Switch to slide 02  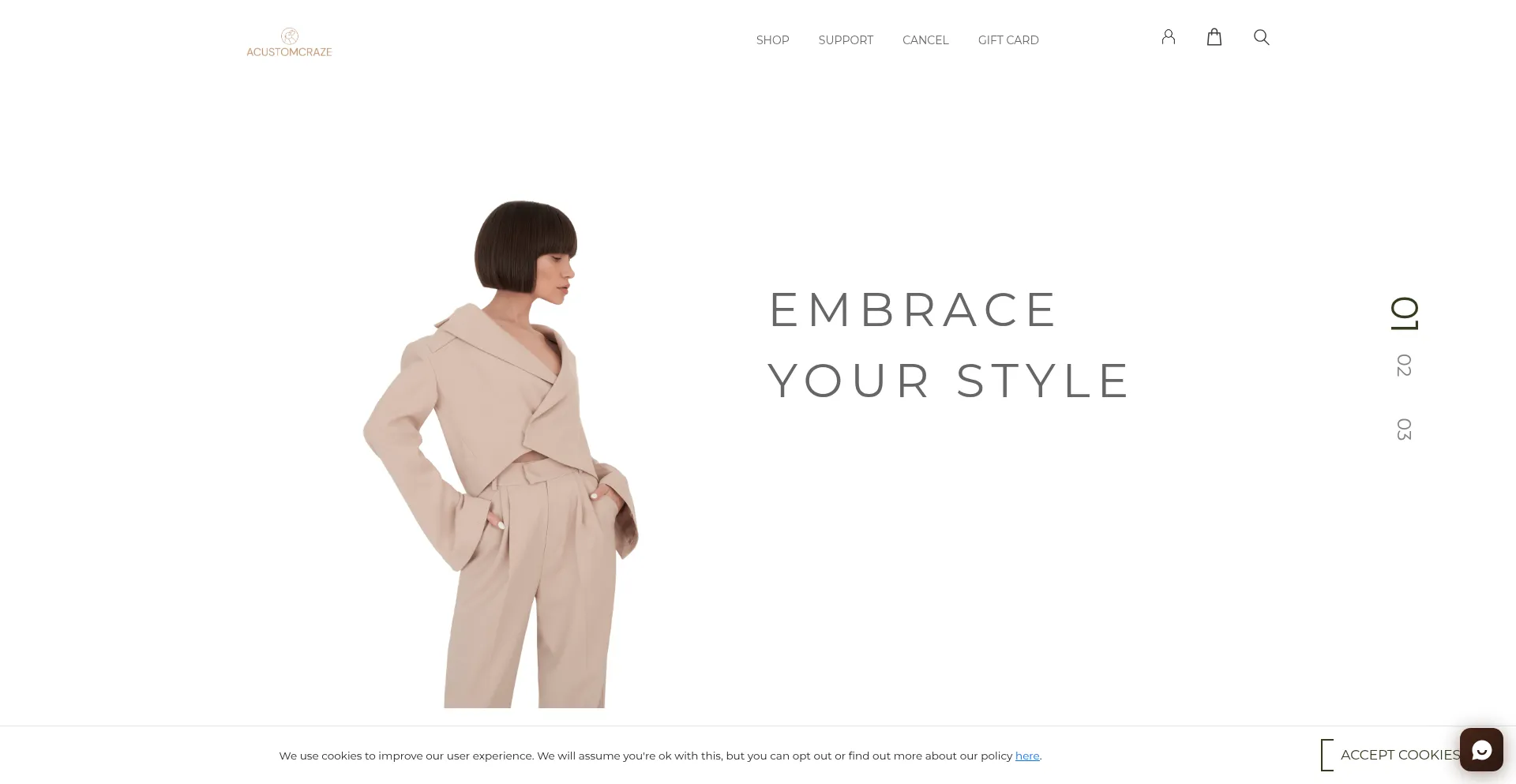point(1404,366)
